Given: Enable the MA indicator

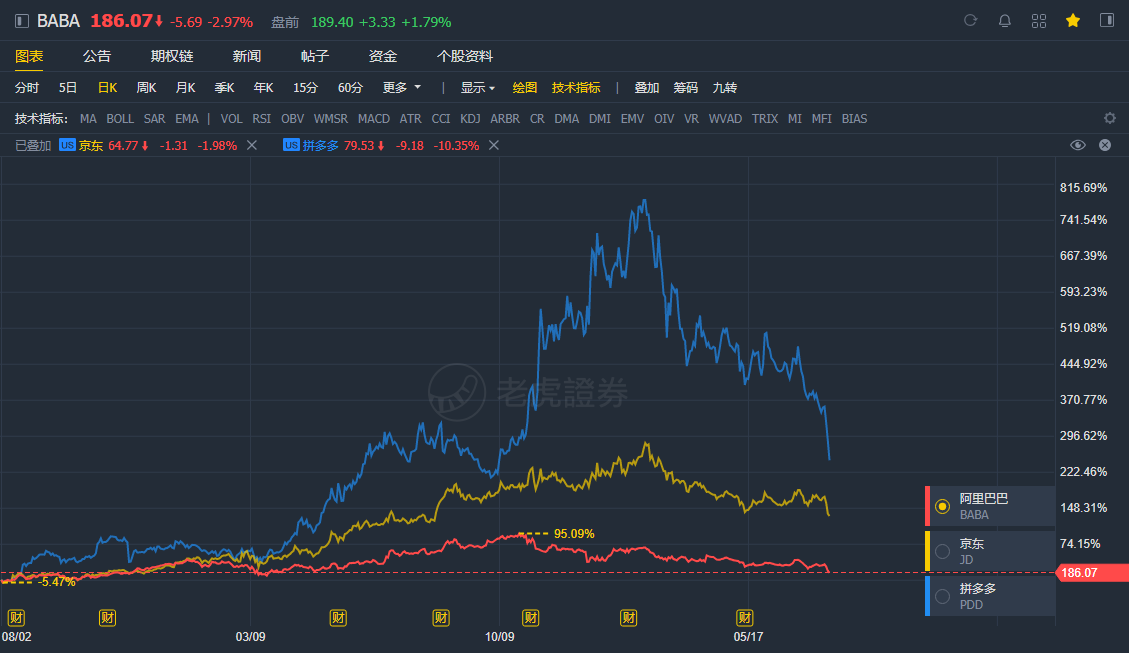Looking at the screenshot, I should pos(88,119).
